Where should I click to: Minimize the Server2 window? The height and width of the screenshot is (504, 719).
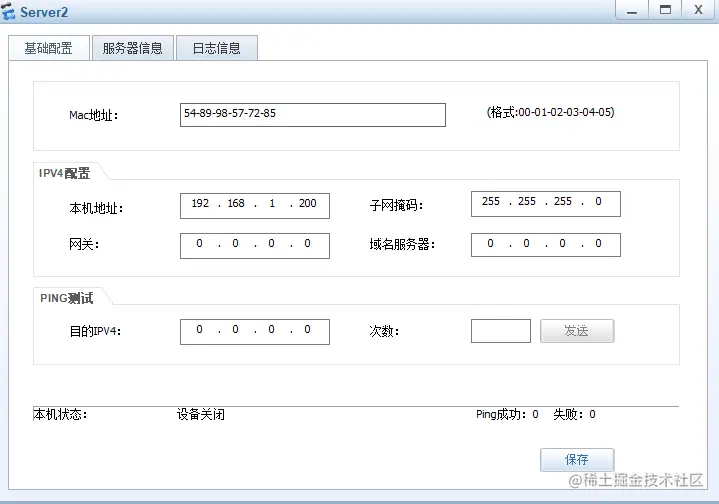(632, 10)
